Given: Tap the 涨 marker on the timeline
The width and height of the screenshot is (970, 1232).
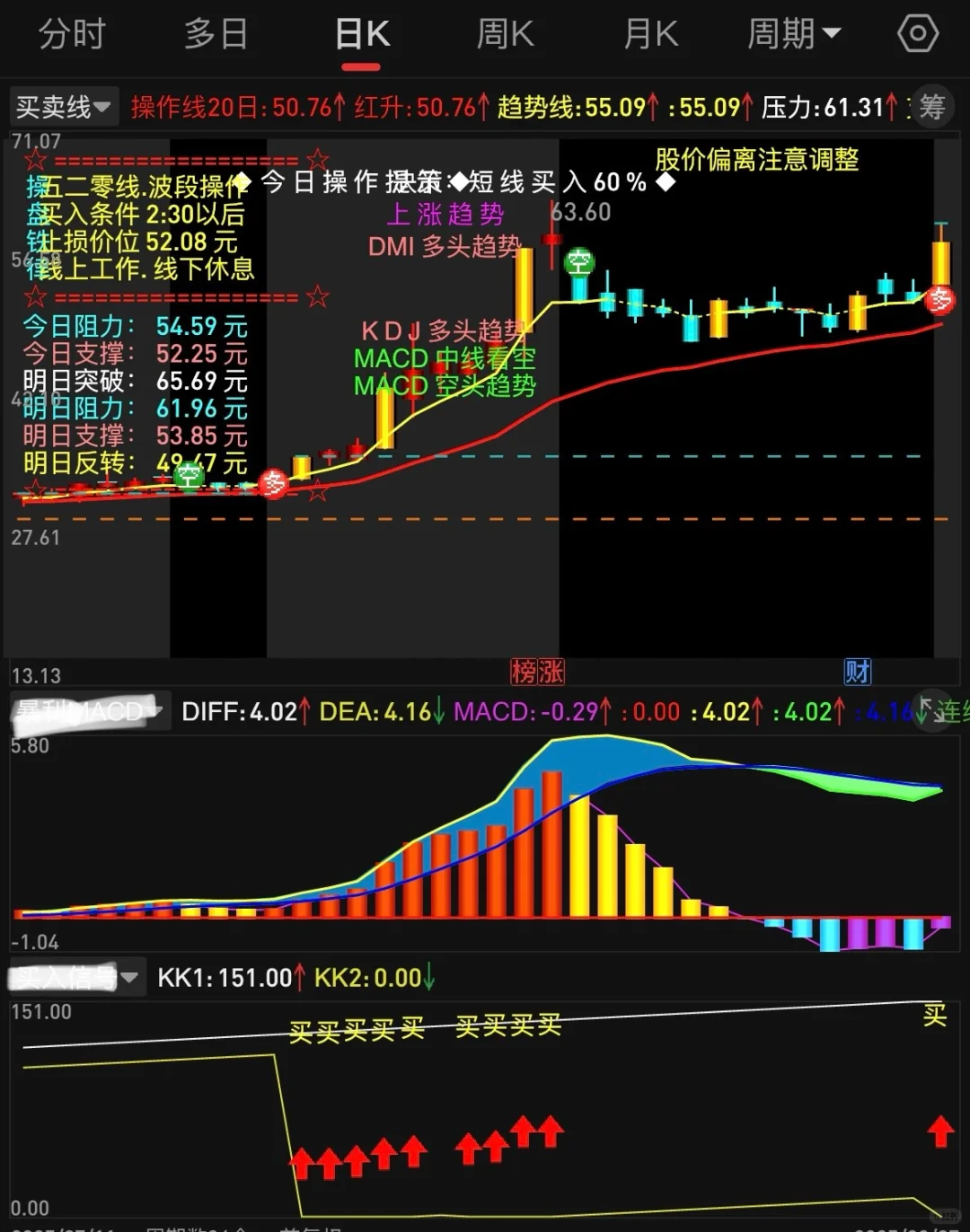Looking at the screenshot, I should point(551,672).
